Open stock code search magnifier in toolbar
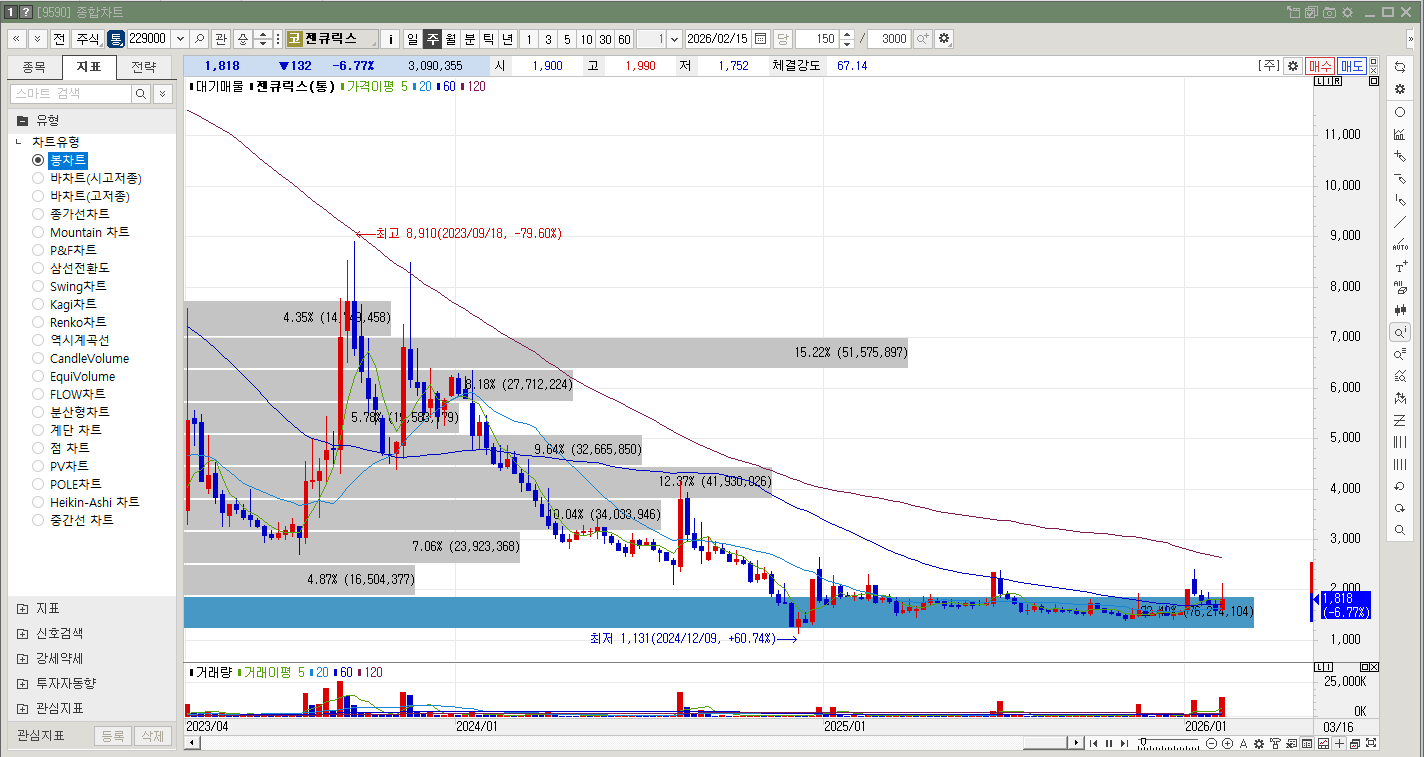1424x757 pixels. tap(199, 39)
